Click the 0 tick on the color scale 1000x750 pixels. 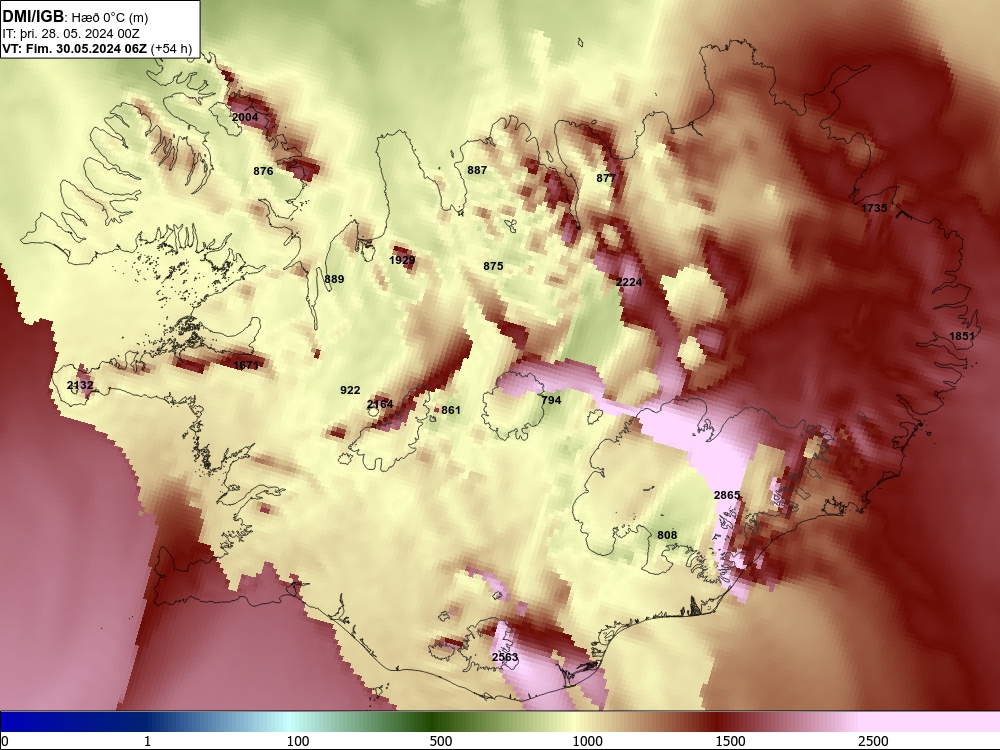pyautogui.click(x=5, y=740)
